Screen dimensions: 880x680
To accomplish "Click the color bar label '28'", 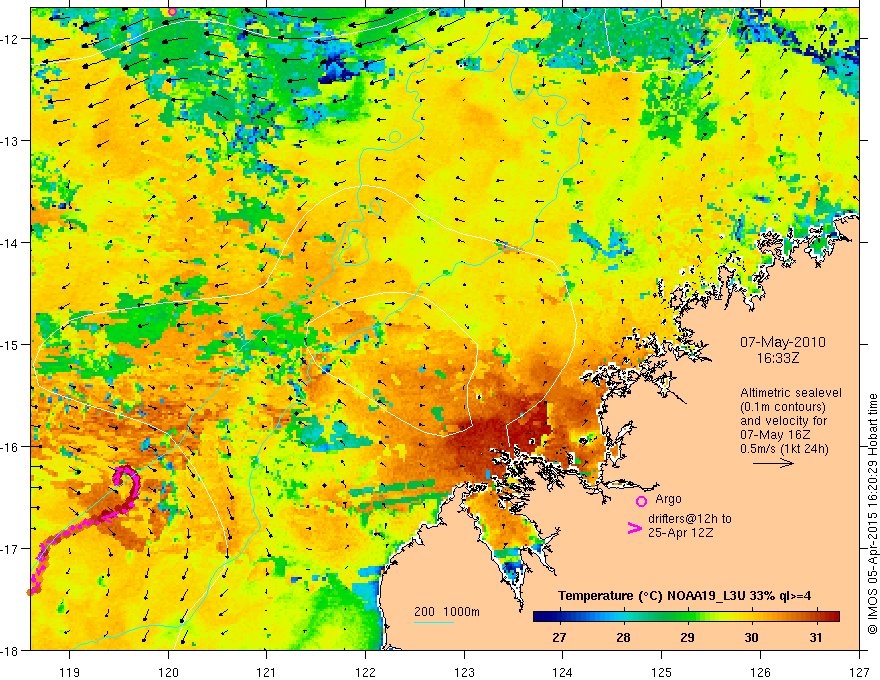I will 623,637.
